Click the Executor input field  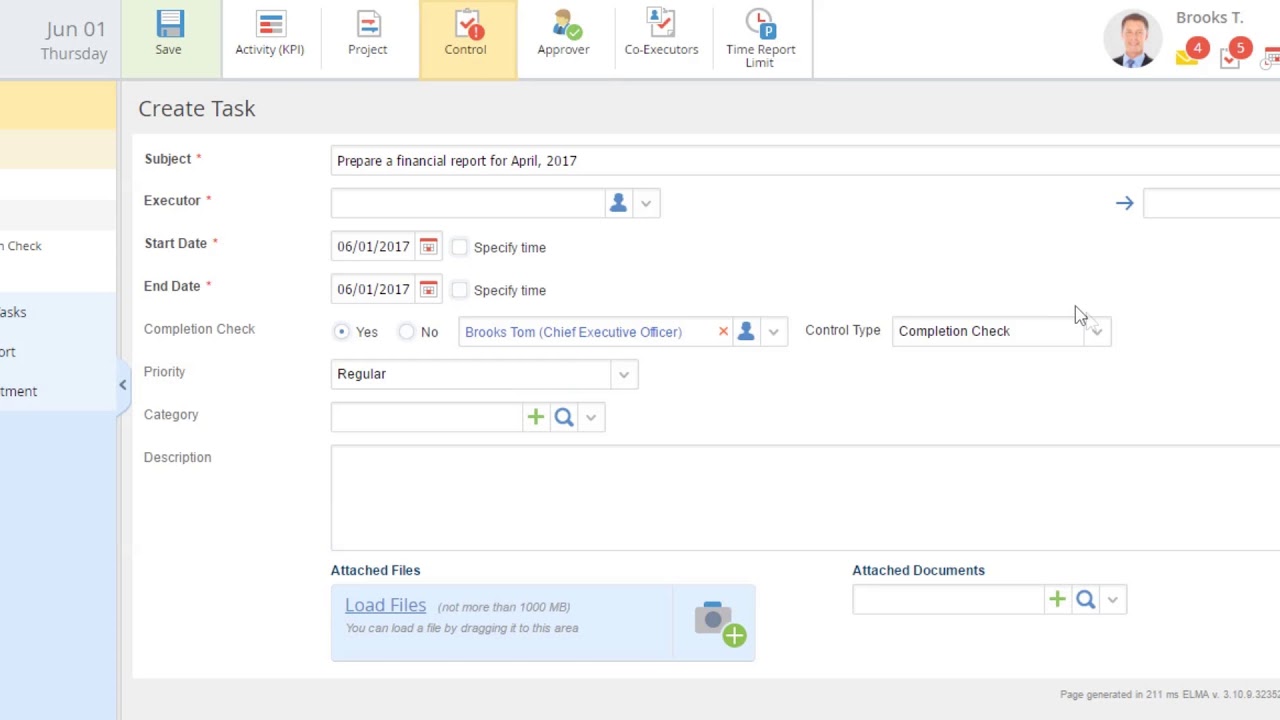(468, 203)
